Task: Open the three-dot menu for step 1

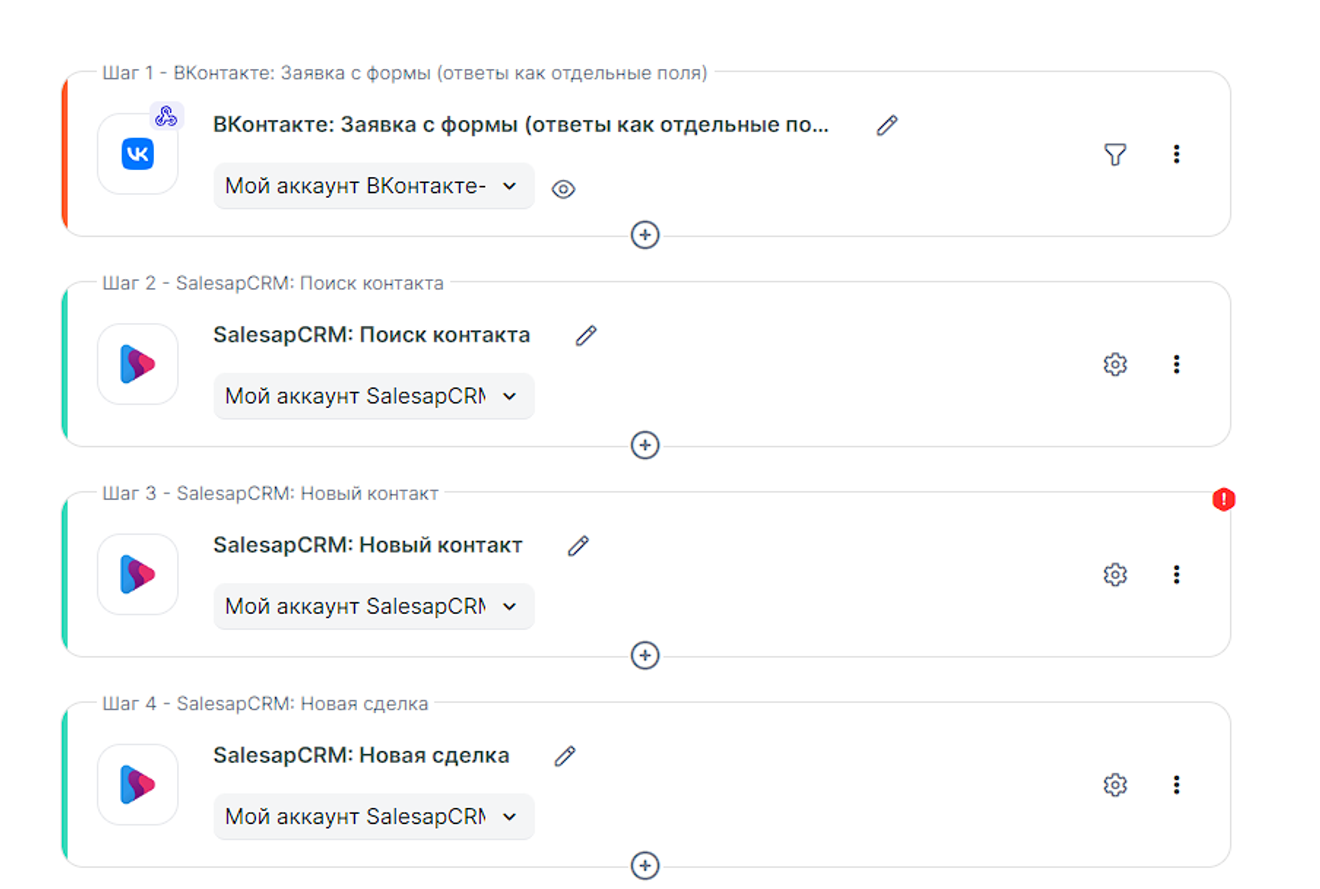Action: click(1176, 154)
